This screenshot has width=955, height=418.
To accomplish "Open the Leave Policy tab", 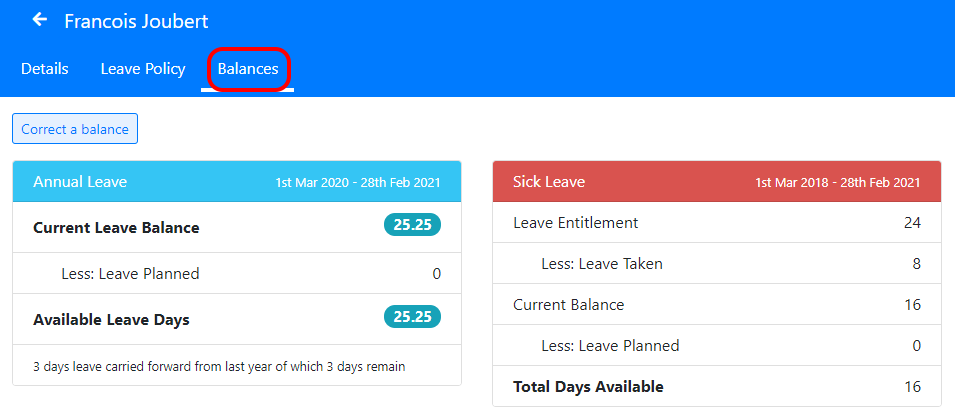I will (x=143, y=69).
